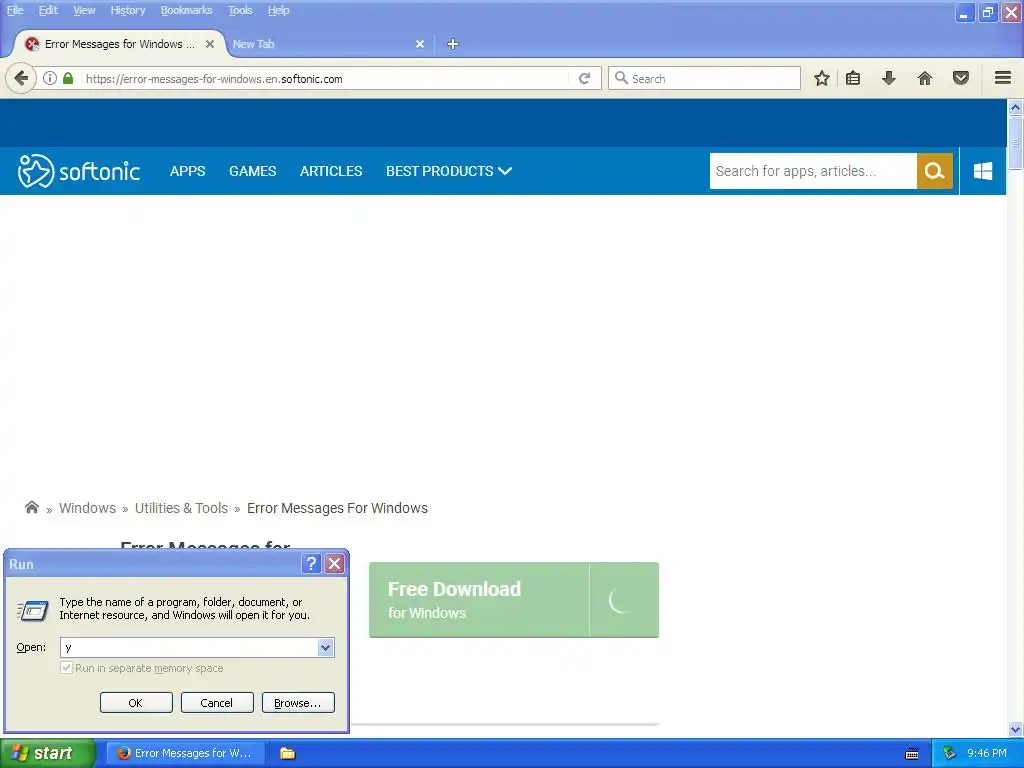The image size is (1024, 768).
Task: Go back with the Firefox back arrow
Action: [x=21, y=78]
